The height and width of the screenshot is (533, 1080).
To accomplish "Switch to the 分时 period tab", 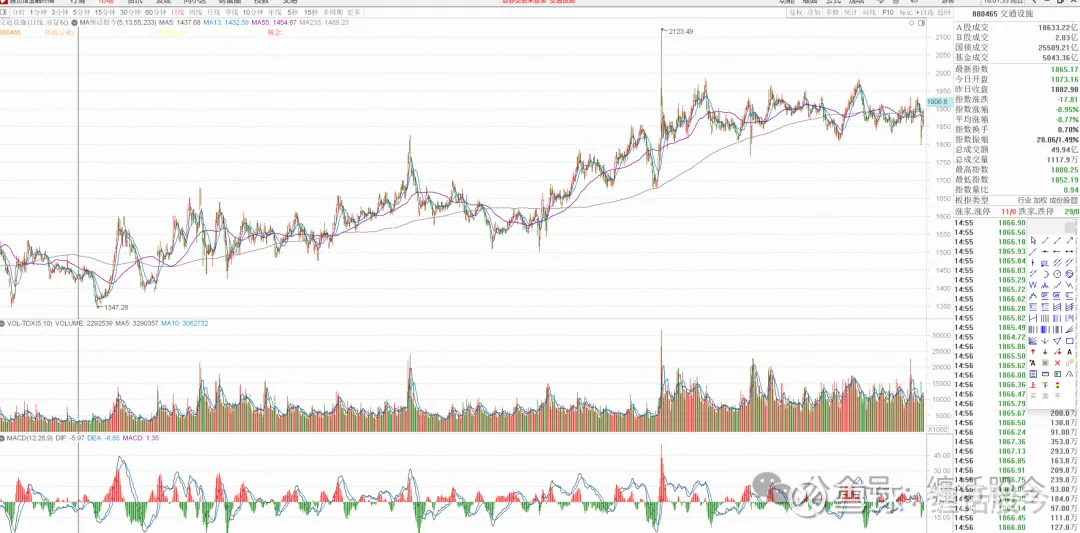I will (x=19, y=13).
